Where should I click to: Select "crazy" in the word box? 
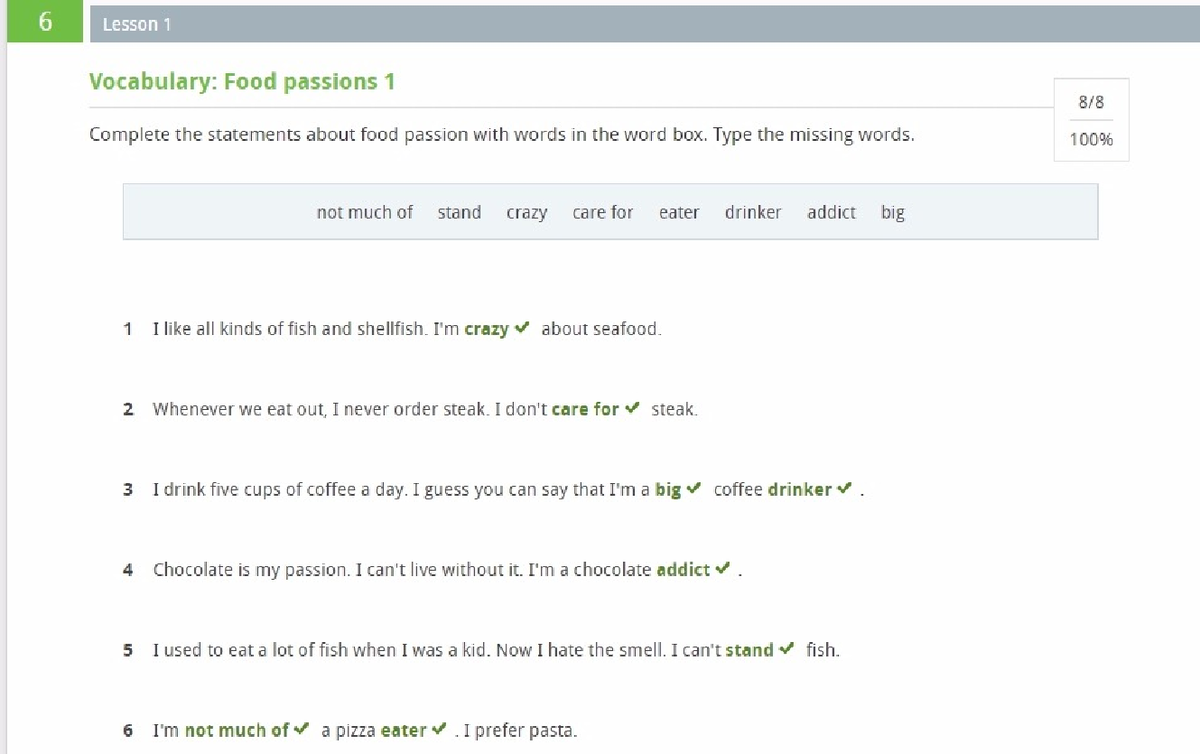(527, 212)
